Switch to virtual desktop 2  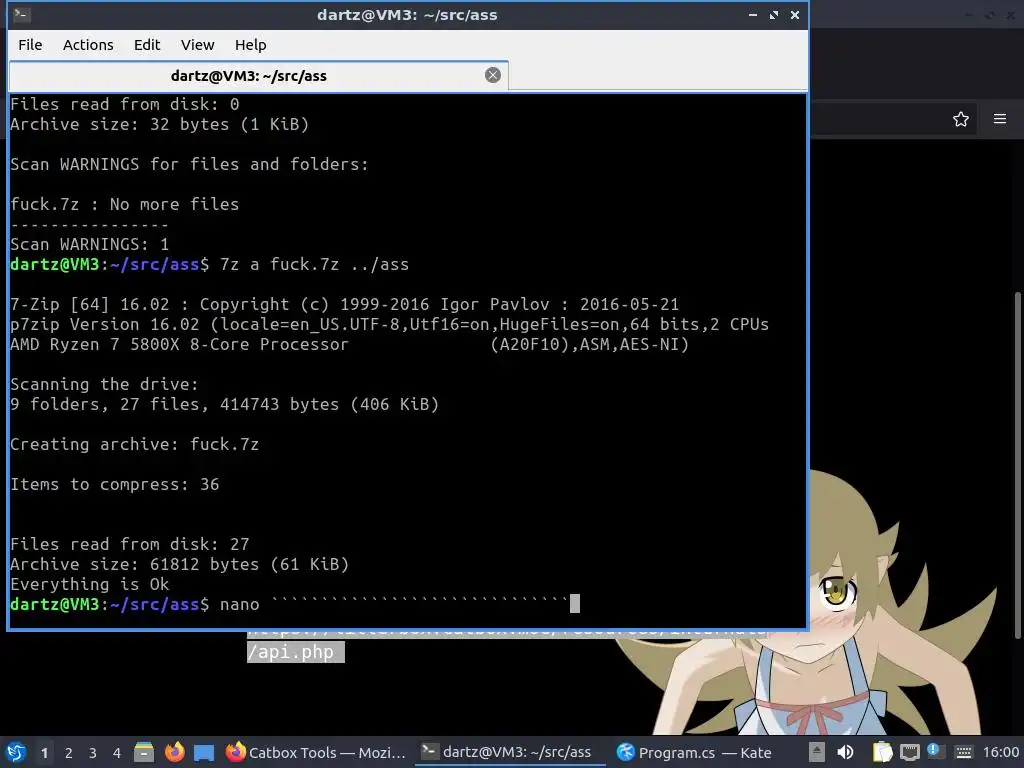(x=69, y=753)
